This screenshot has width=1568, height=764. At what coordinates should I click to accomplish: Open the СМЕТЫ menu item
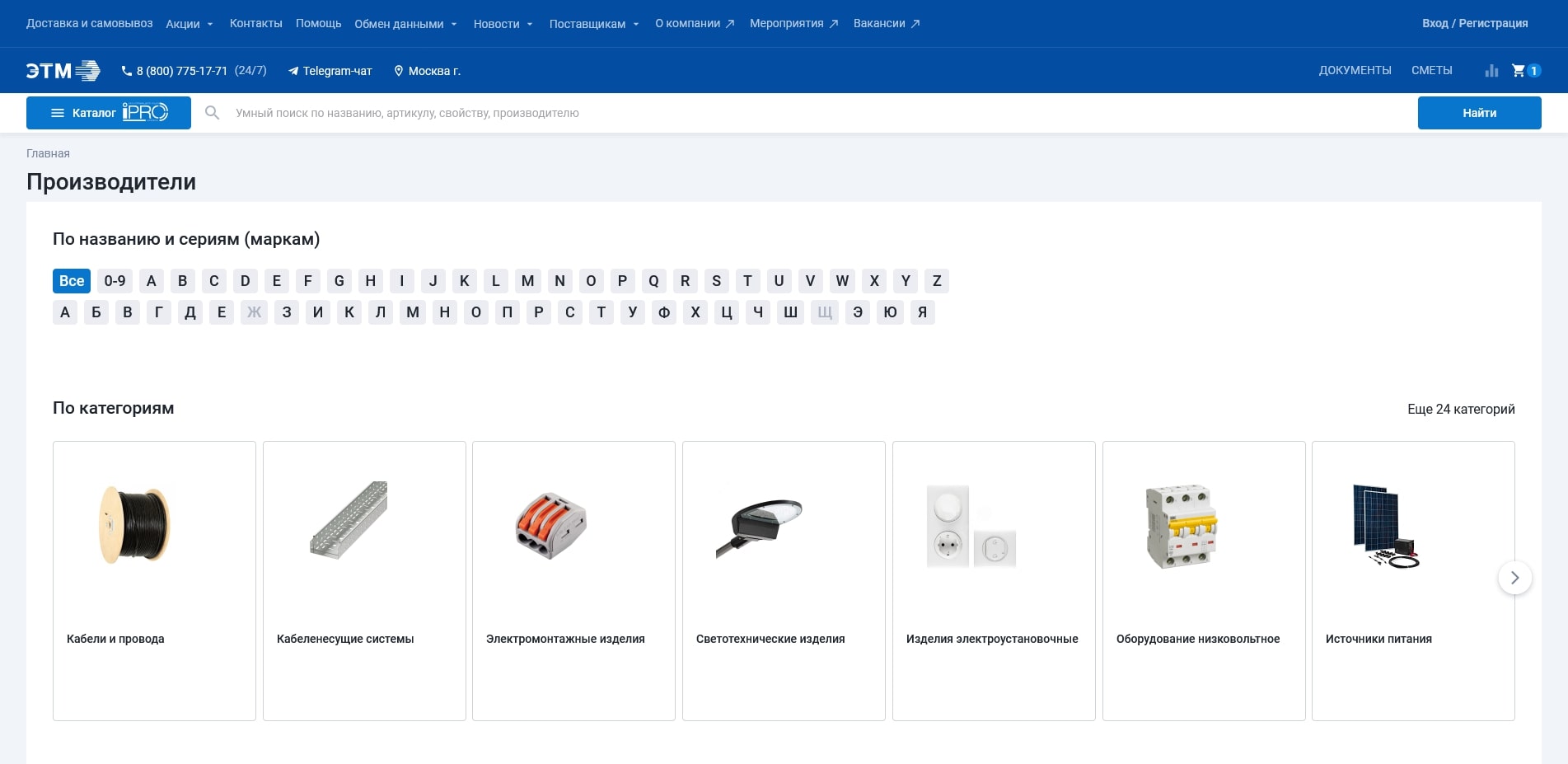(x=1431, y=71)
